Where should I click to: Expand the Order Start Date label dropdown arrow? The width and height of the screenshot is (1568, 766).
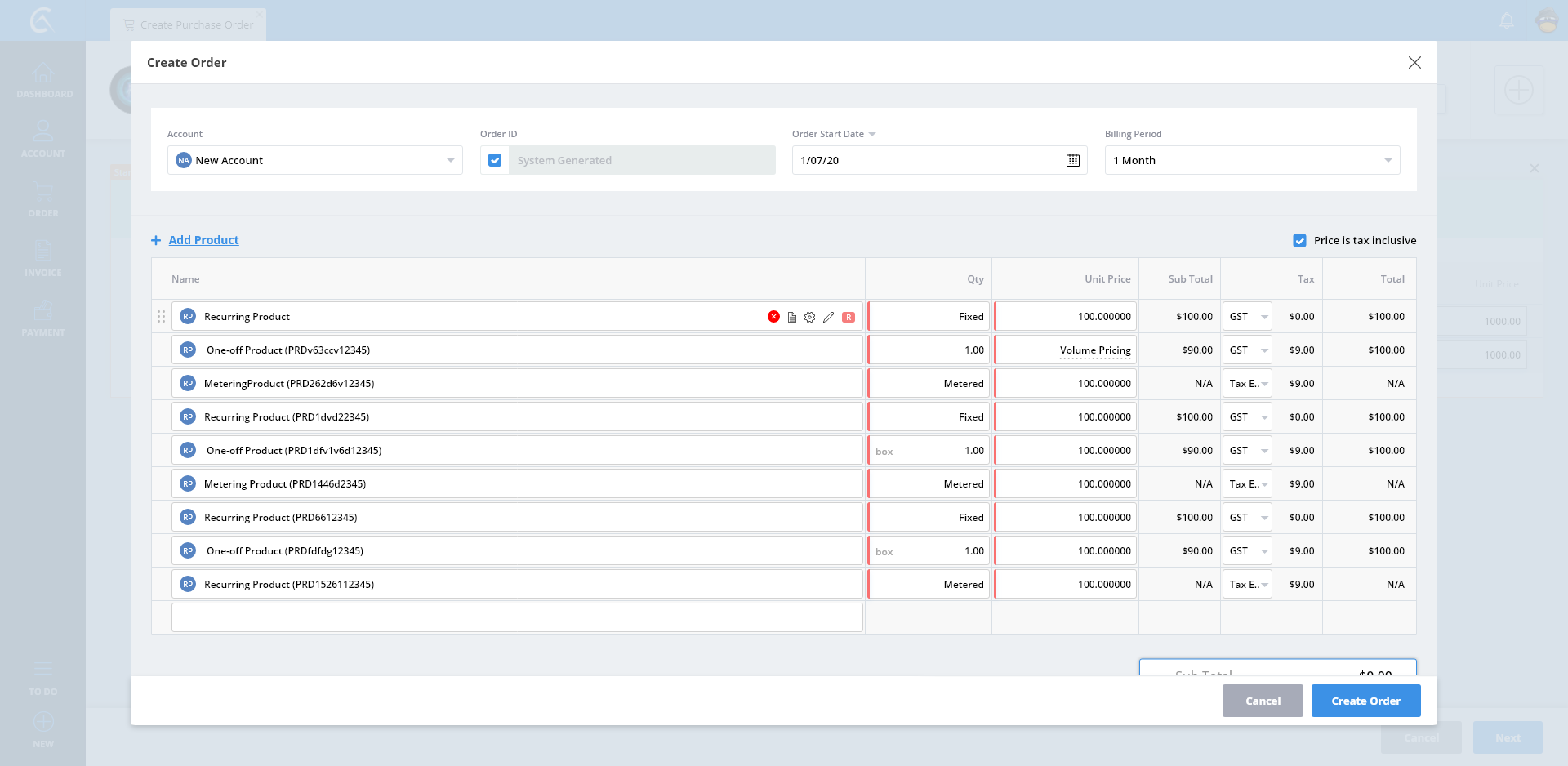872,134
